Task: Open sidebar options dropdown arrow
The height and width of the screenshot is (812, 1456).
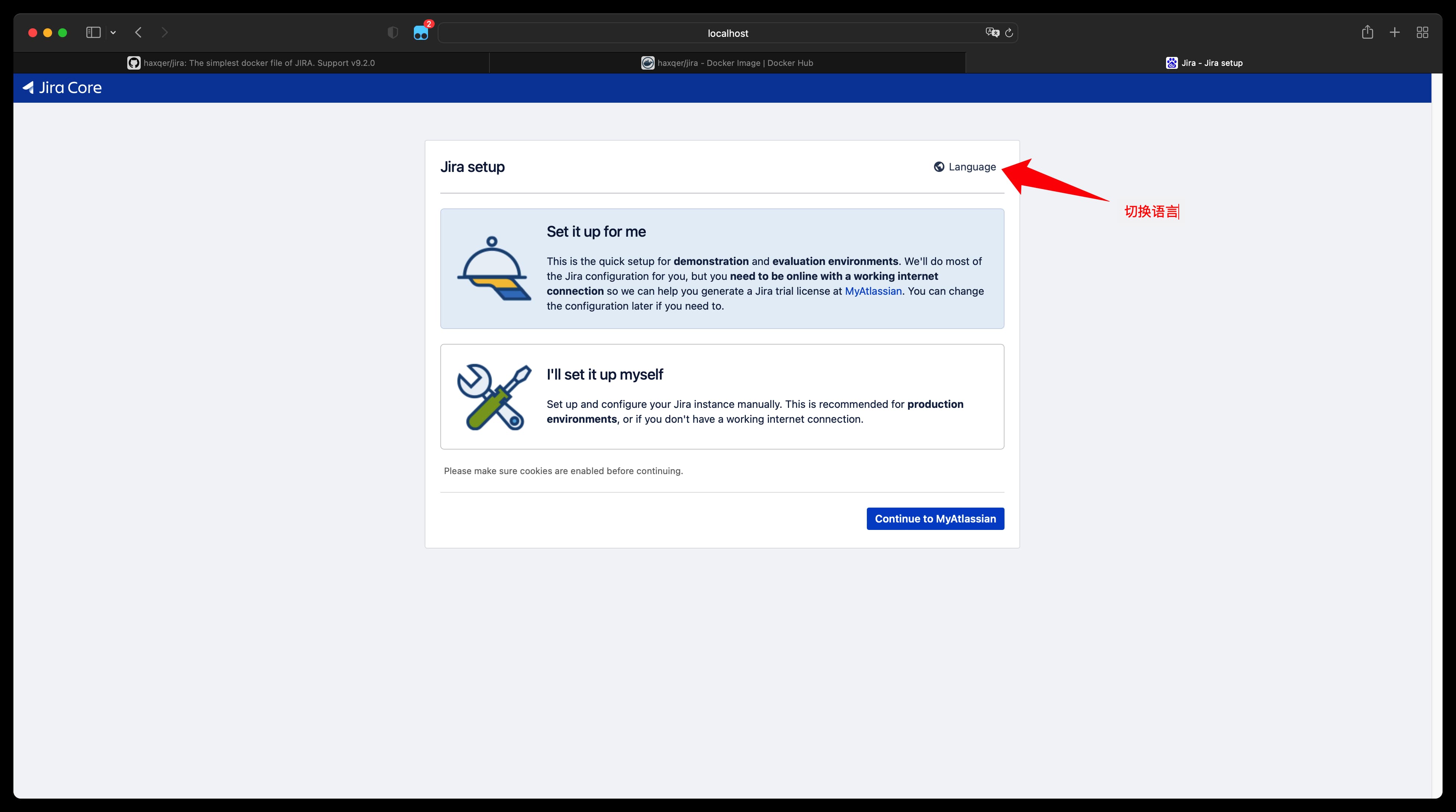Action: (x=113, y=33)
